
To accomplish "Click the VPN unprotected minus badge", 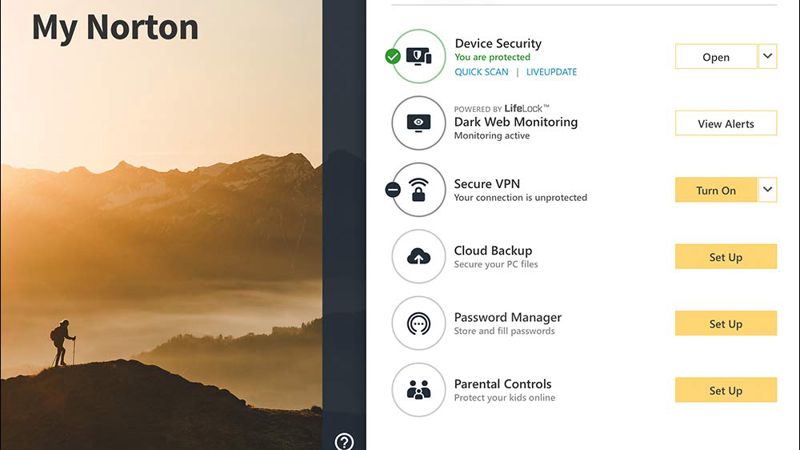I will click(x=393, y=190).
